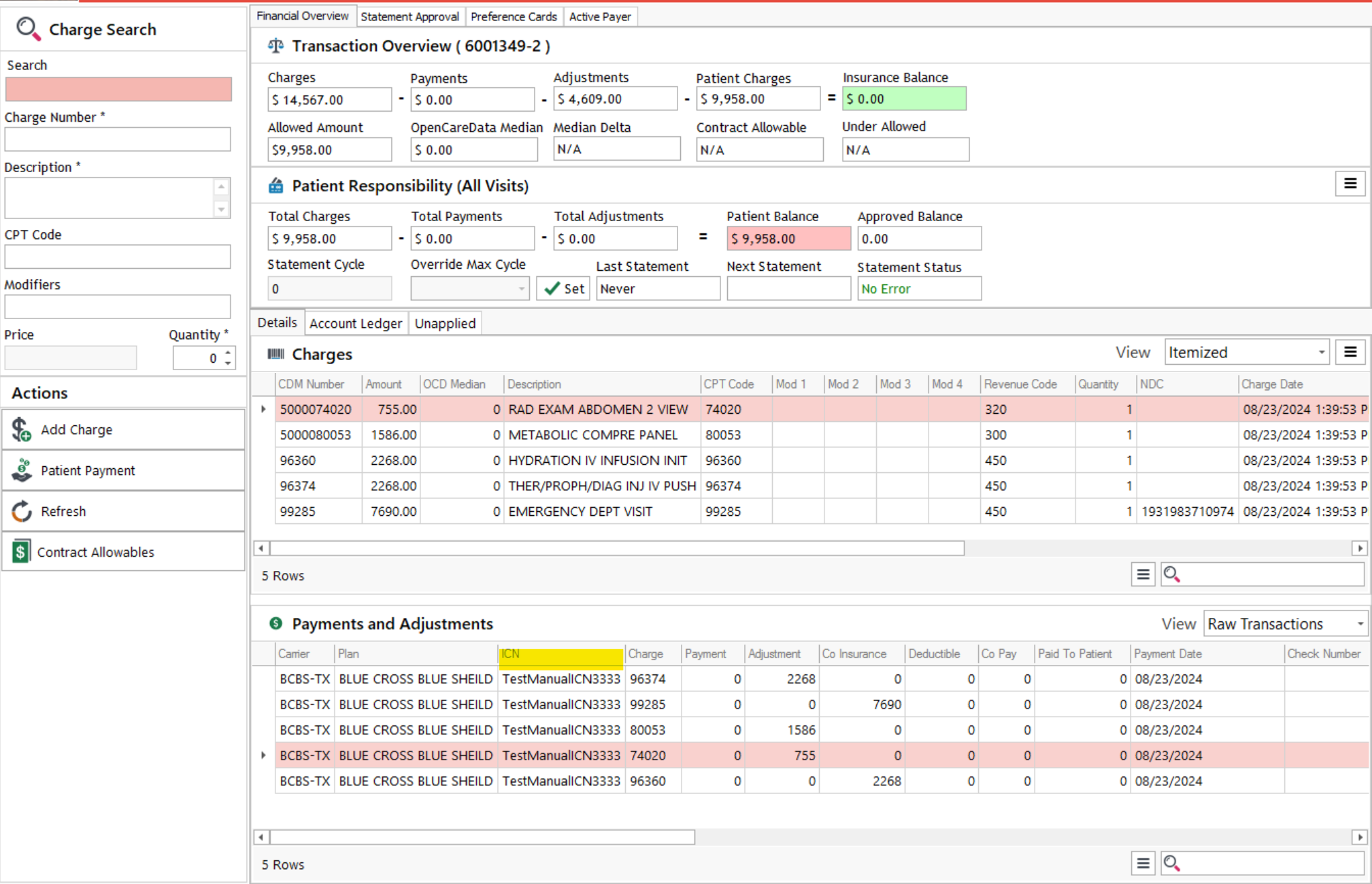
Task: Click the Patient Payment hand icon
Action: (22, 470)
